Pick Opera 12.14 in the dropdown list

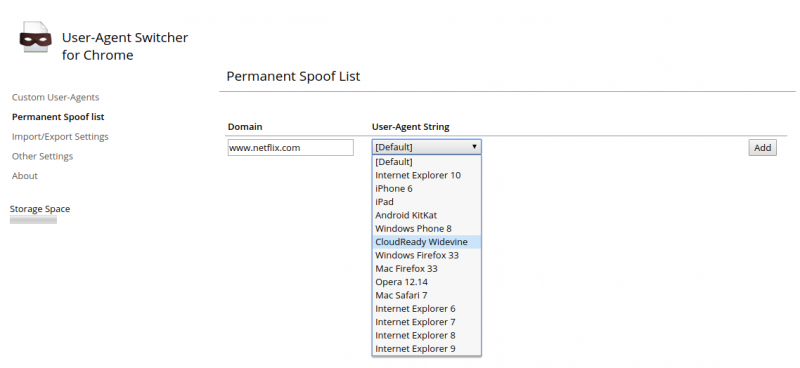(427, 282)
